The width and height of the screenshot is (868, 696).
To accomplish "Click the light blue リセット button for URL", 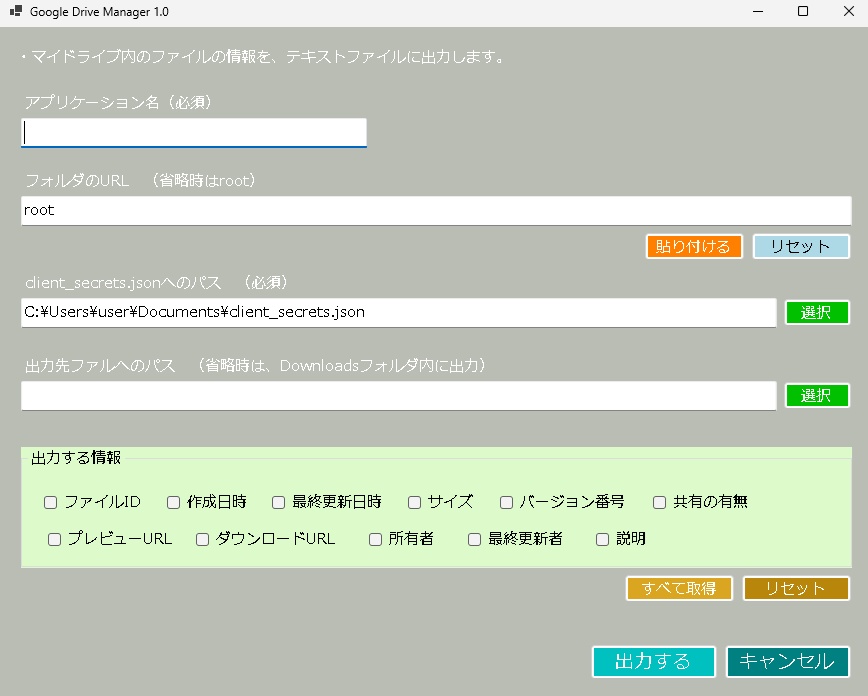I will 801,246.
